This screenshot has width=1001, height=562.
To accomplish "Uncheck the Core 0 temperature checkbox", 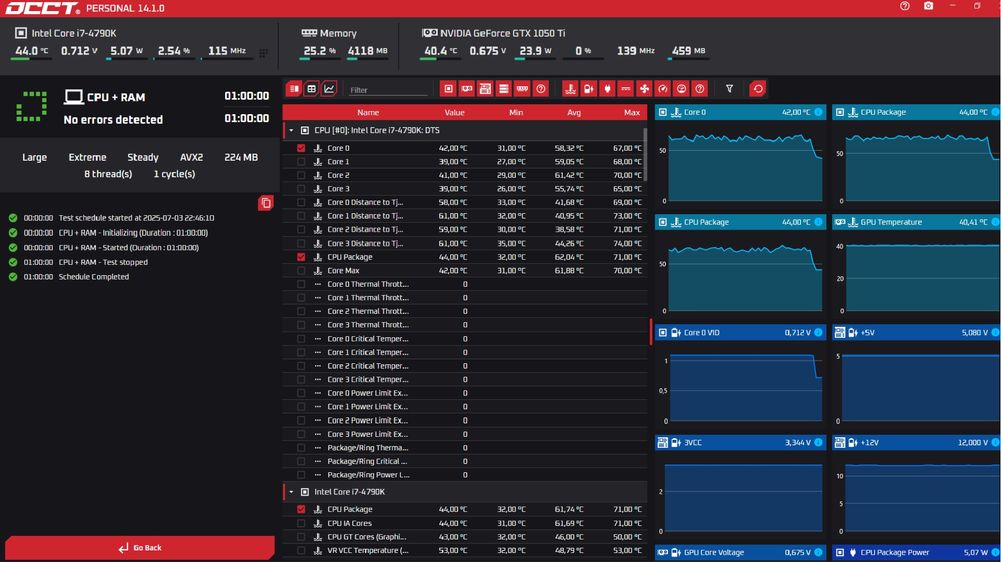I will [x=301, y=148].
